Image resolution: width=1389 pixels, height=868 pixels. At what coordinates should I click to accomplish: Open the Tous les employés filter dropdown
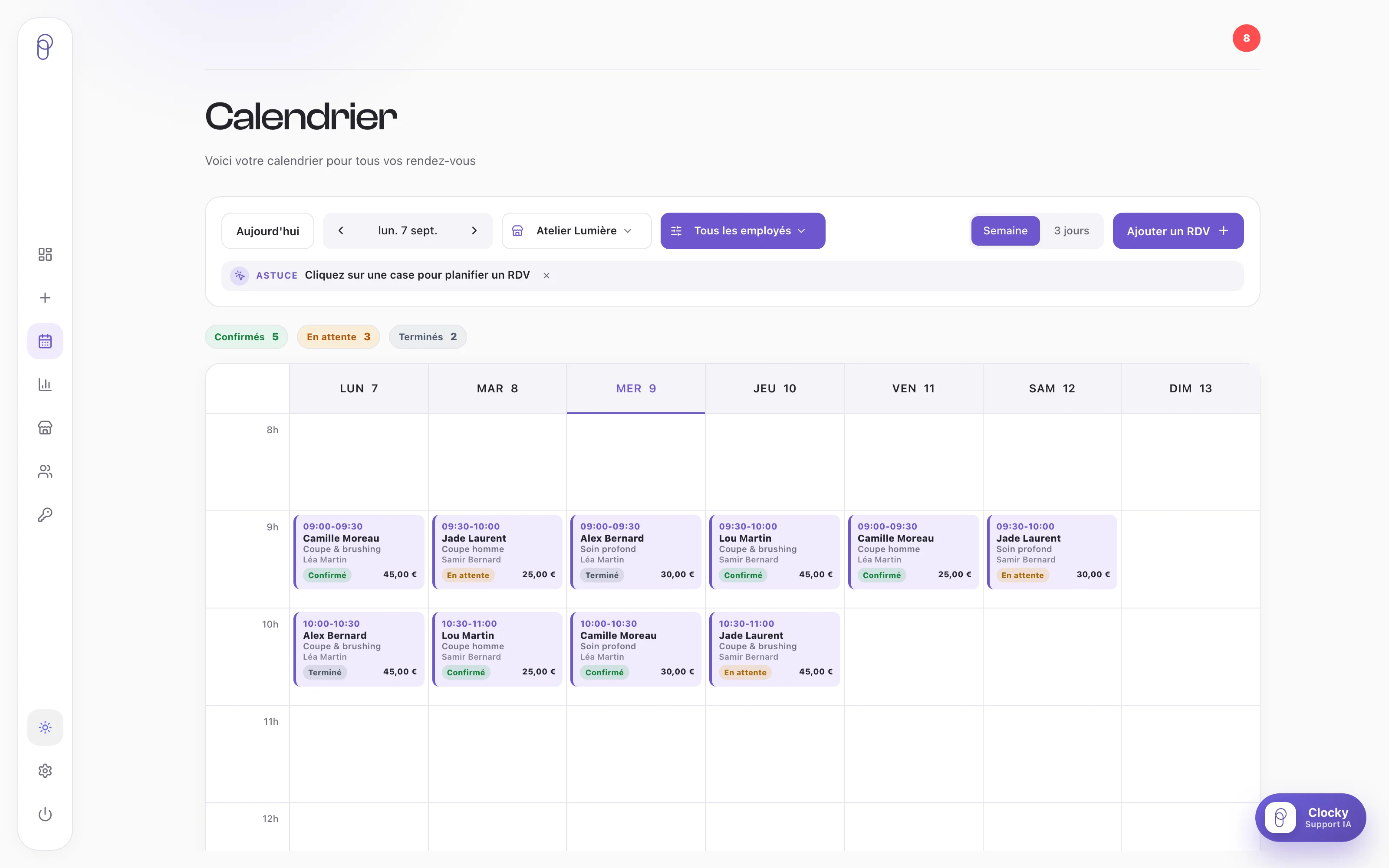pyautogui.click(x=743, y=231)
